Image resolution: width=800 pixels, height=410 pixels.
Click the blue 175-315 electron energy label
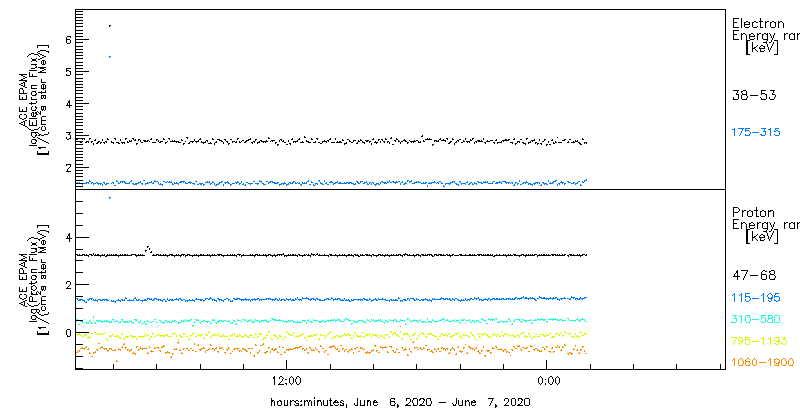pyautogui.click(x=756, y=133)
